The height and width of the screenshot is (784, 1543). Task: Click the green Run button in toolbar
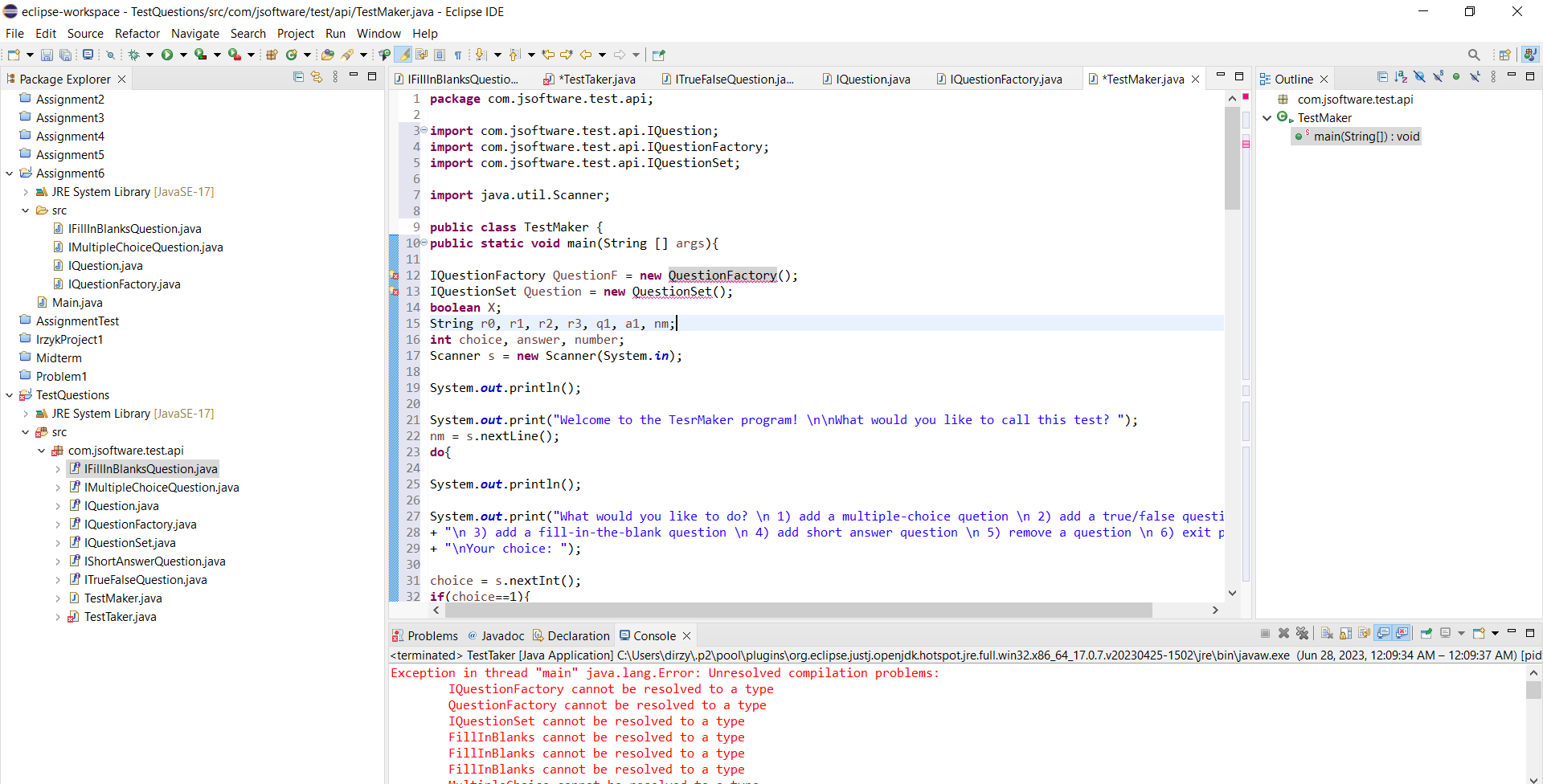[x=166, y=55]
